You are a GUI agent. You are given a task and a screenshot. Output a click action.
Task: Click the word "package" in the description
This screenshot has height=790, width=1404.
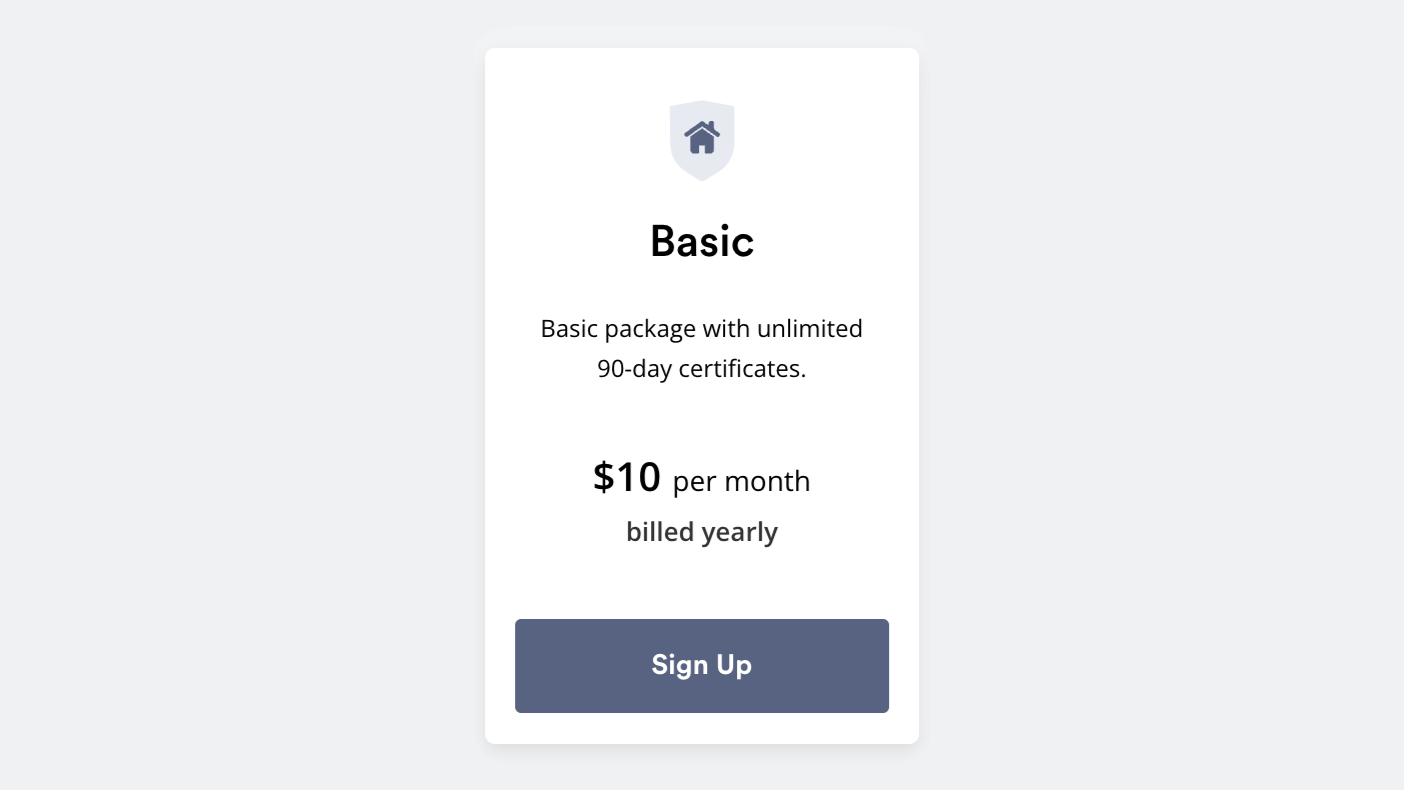tap(650, 329)
